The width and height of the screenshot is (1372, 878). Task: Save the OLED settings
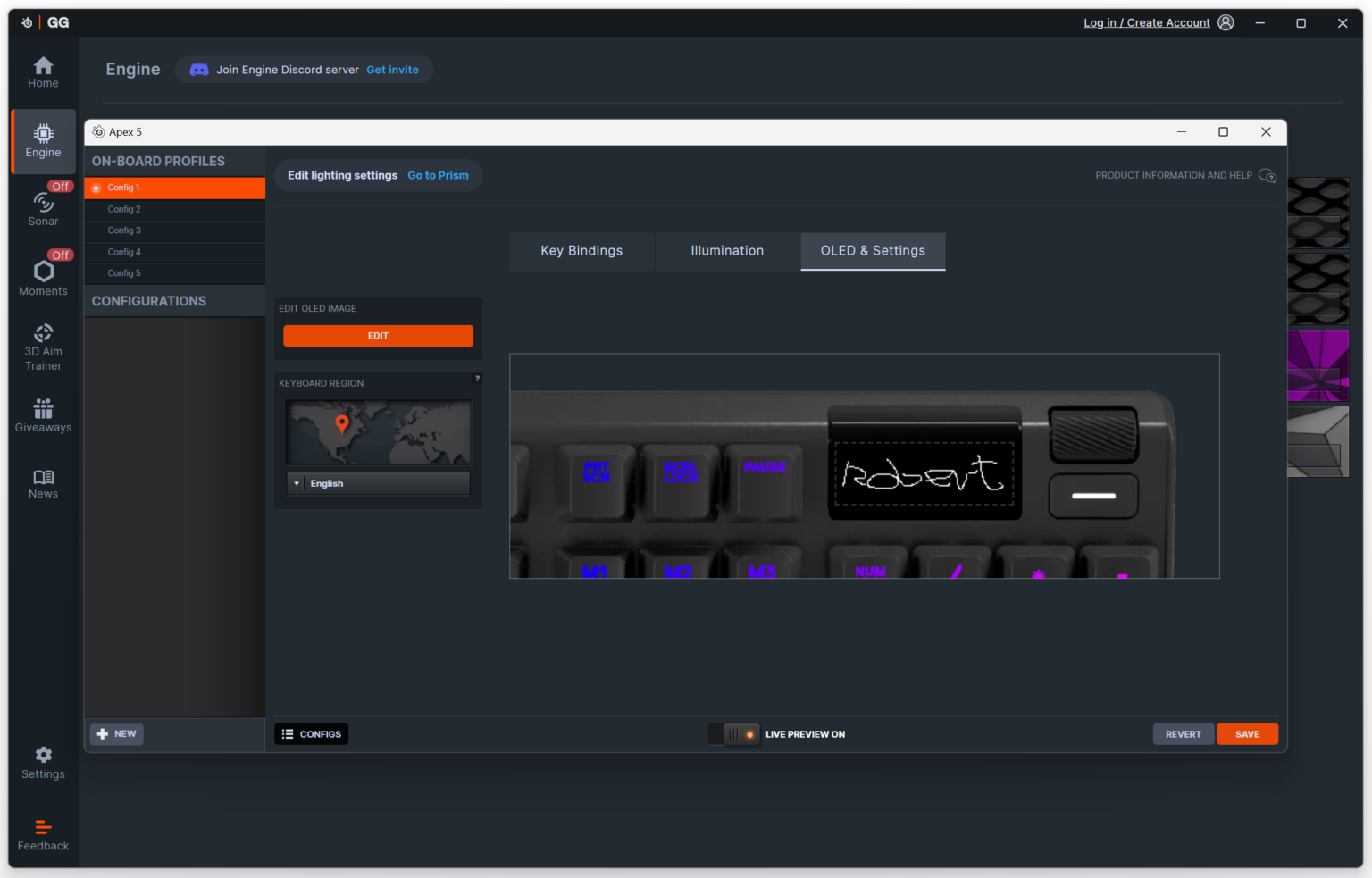(x=1247, y=733)
